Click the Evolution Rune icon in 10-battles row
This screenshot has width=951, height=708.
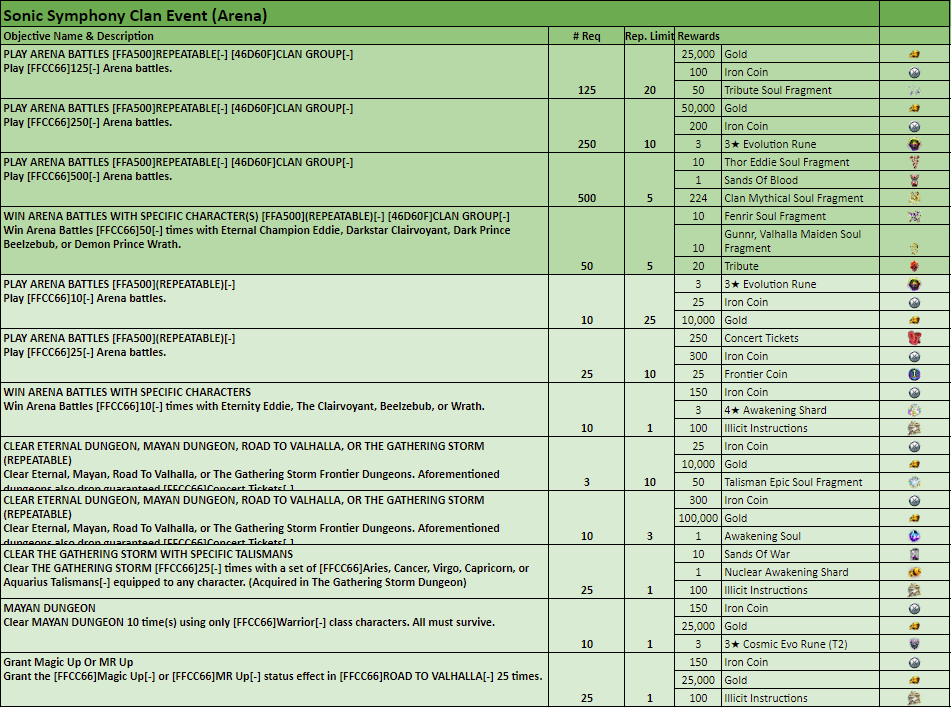click(914, 284)
